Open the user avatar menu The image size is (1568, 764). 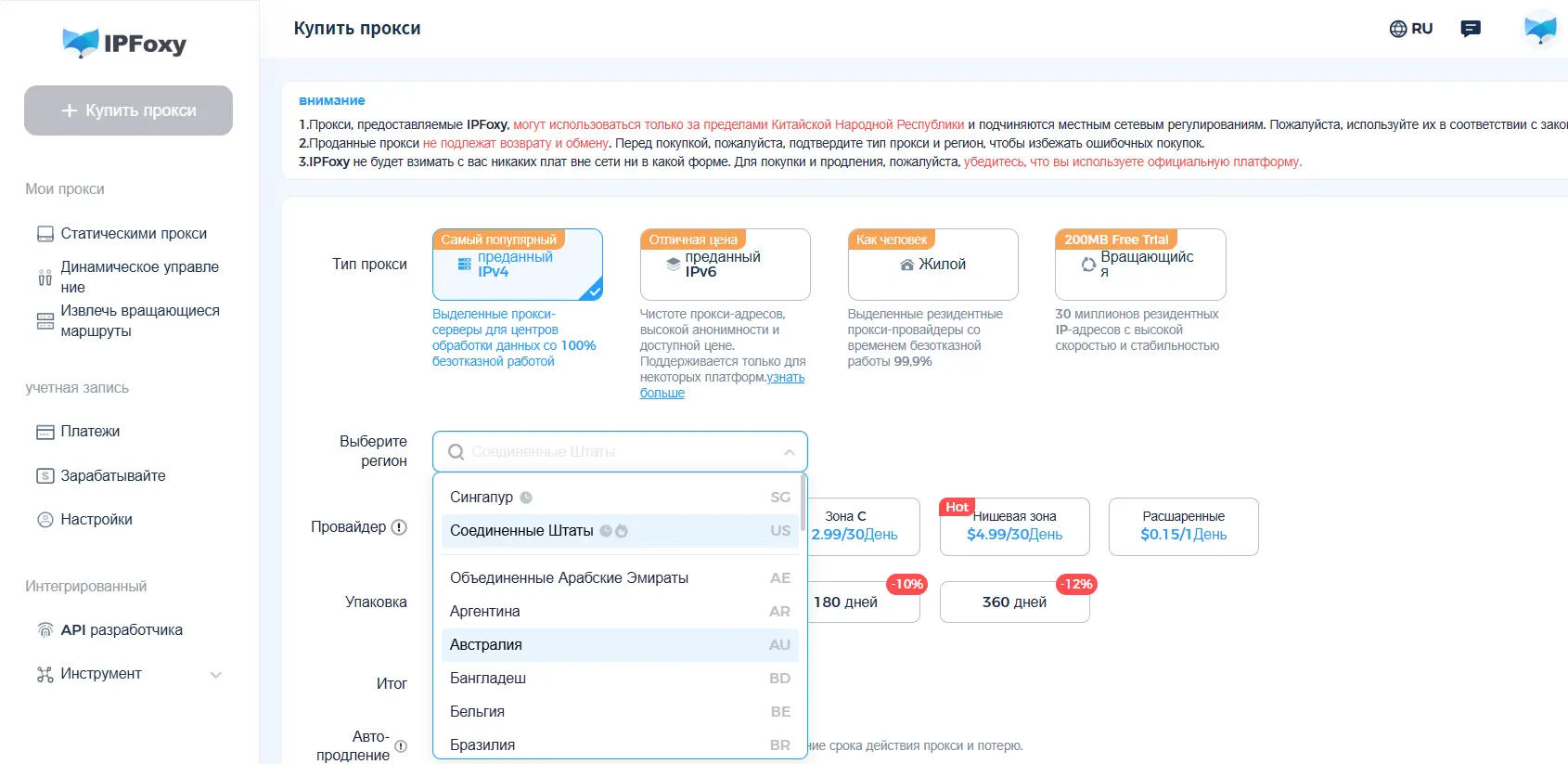pos(1540,29)
